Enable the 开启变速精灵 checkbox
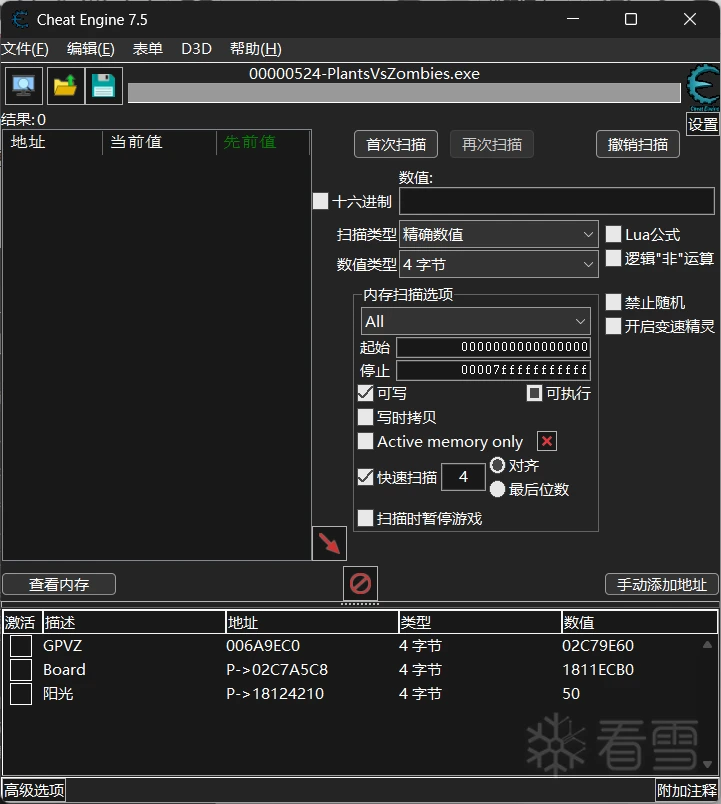Screen dimensions: 721x804 [x=613, y=326]
